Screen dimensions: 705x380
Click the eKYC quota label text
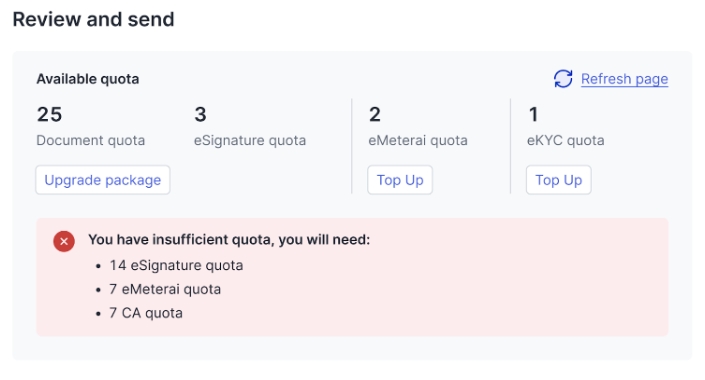click(565, 140)
